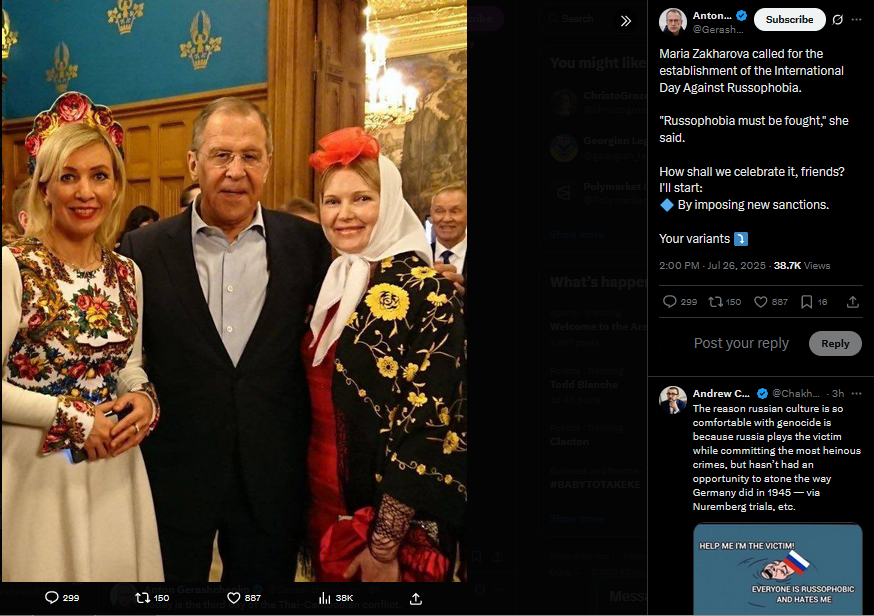Click reply icon below the photo

[51, 598]
